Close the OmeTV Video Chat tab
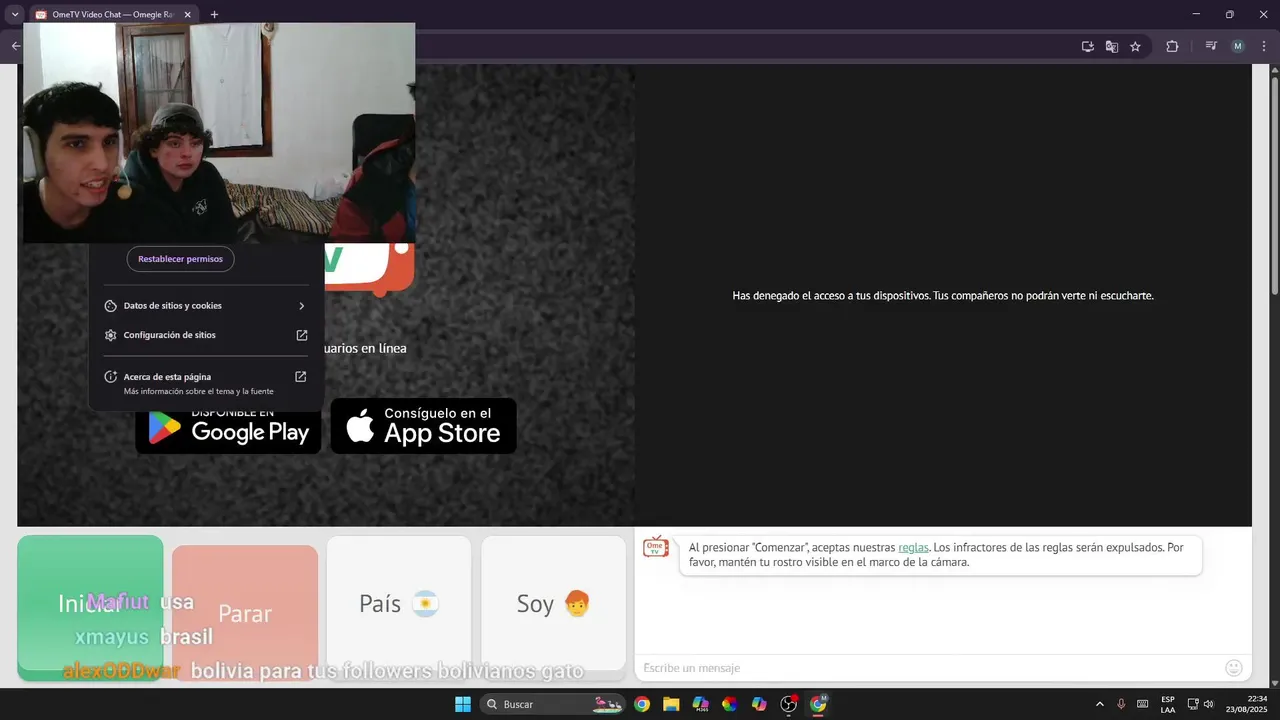 coord(187,15)
